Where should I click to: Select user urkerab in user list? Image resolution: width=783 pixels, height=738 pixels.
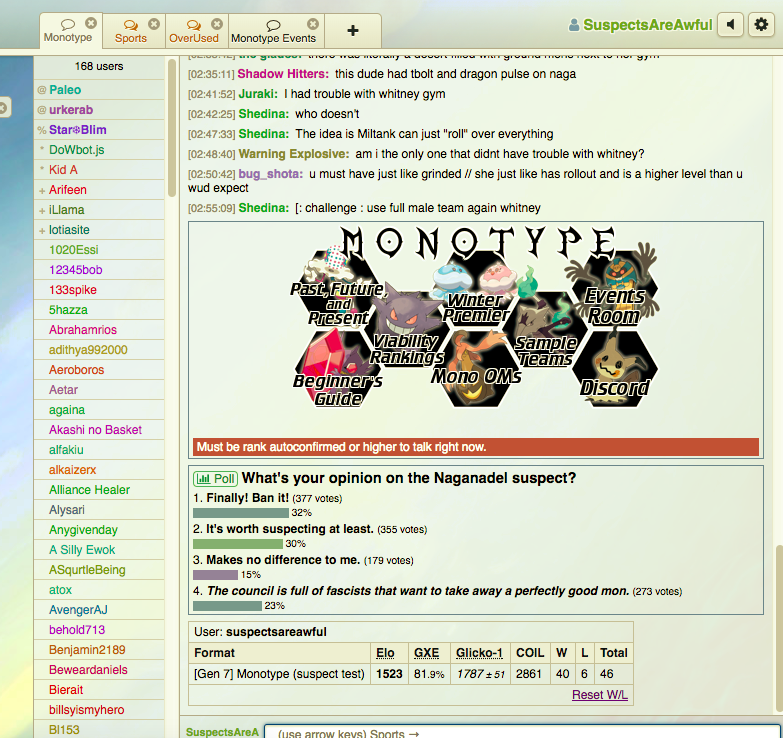[99, 110]
